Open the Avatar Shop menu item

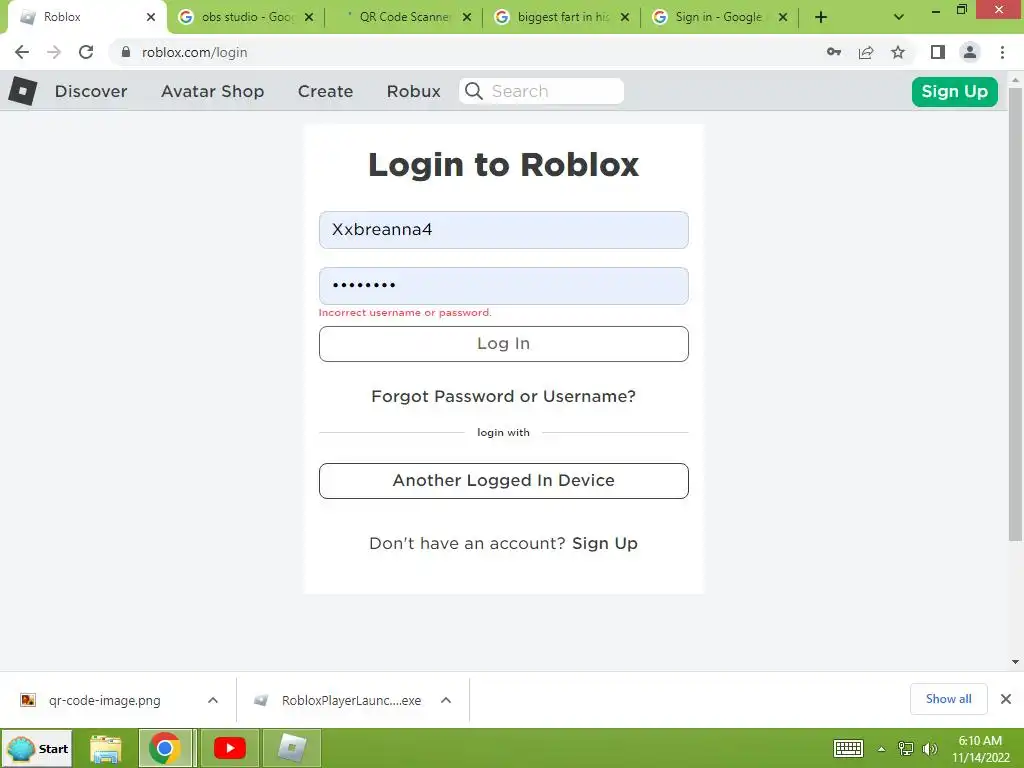pyautogui.click(x=213, y=91)
